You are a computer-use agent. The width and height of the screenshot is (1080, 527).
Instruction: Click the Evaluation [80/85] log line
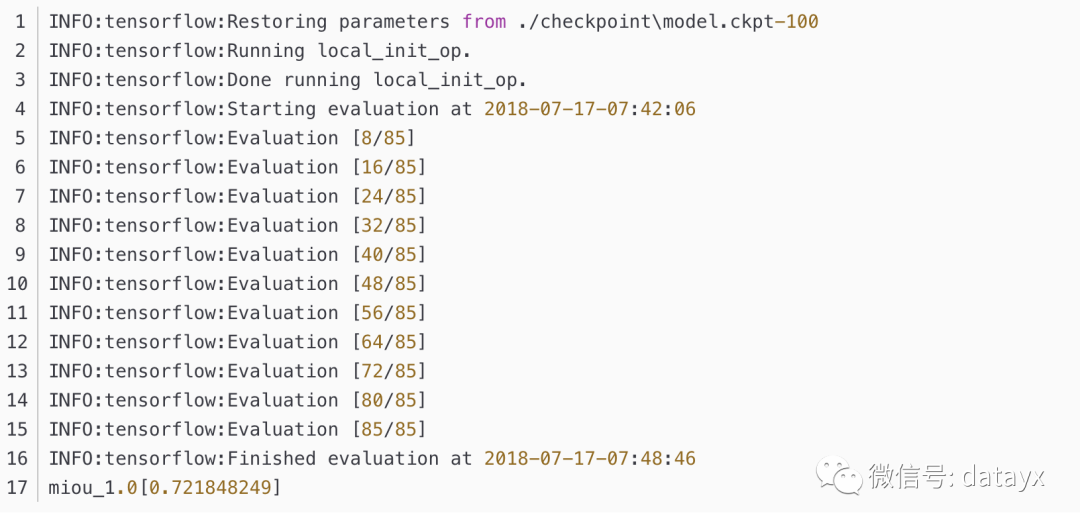pos(237,400)
